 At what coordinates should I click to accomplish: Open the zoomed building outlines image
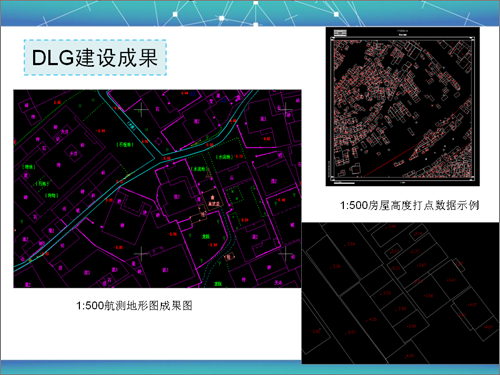tap(401, 293)
